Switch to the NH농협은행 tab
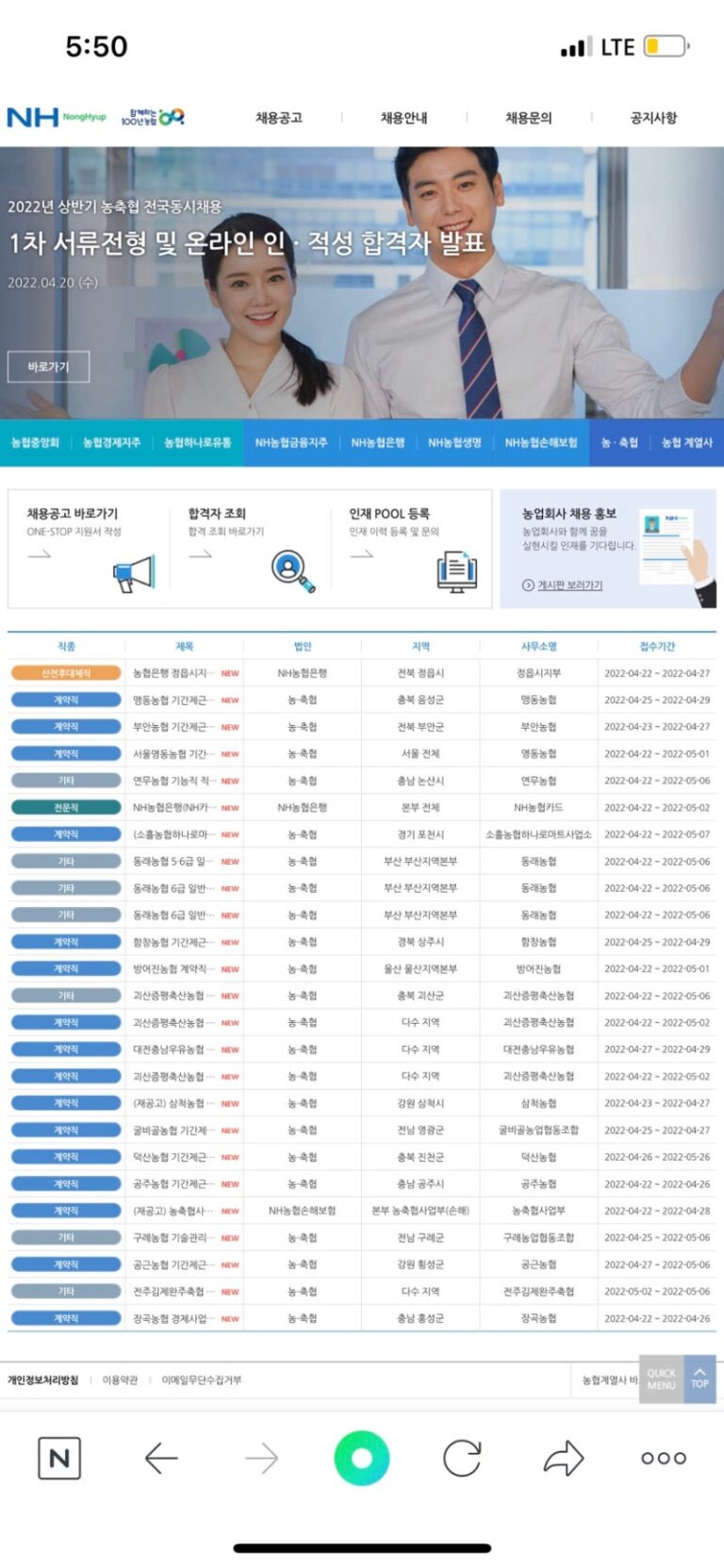 [378, 442]
